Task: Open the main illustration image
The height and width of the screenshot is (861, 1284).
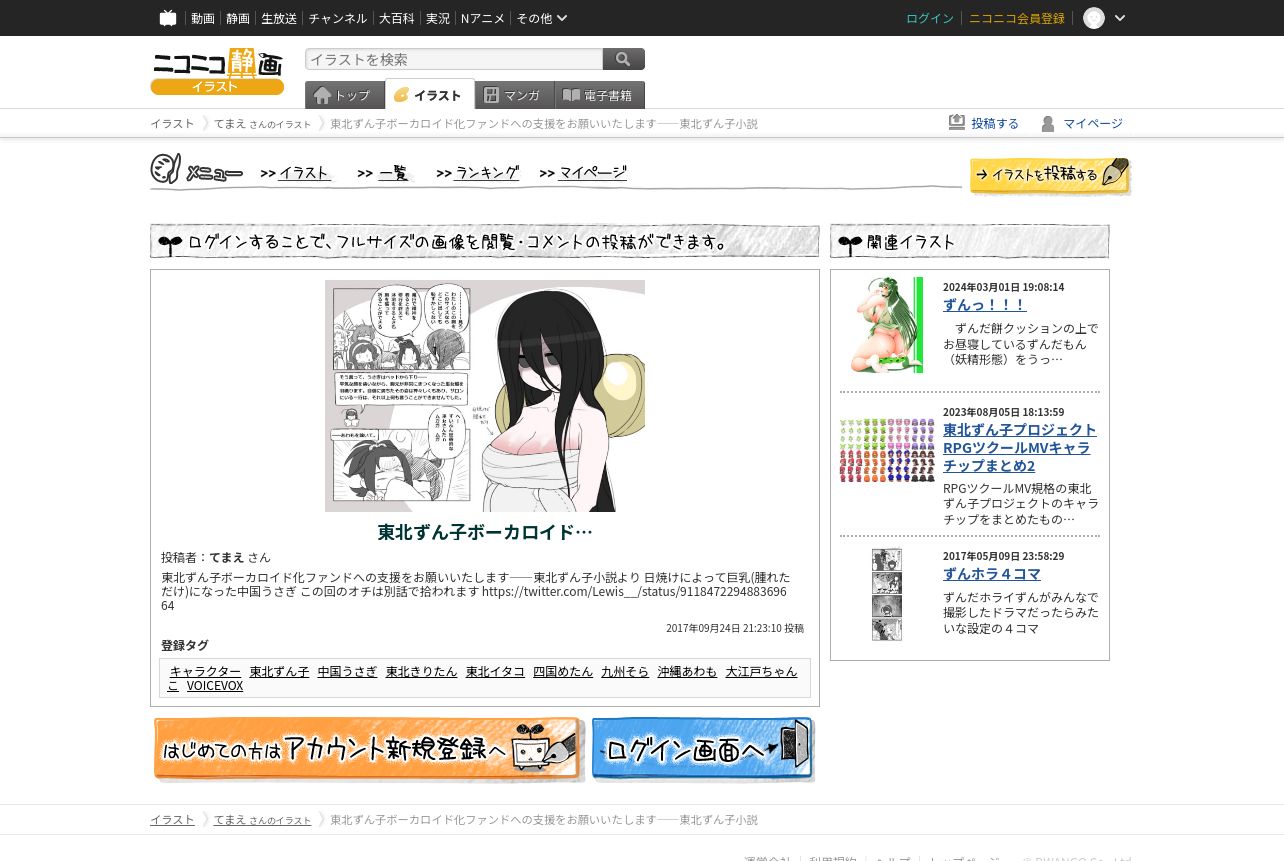Action: coord(485,396)
